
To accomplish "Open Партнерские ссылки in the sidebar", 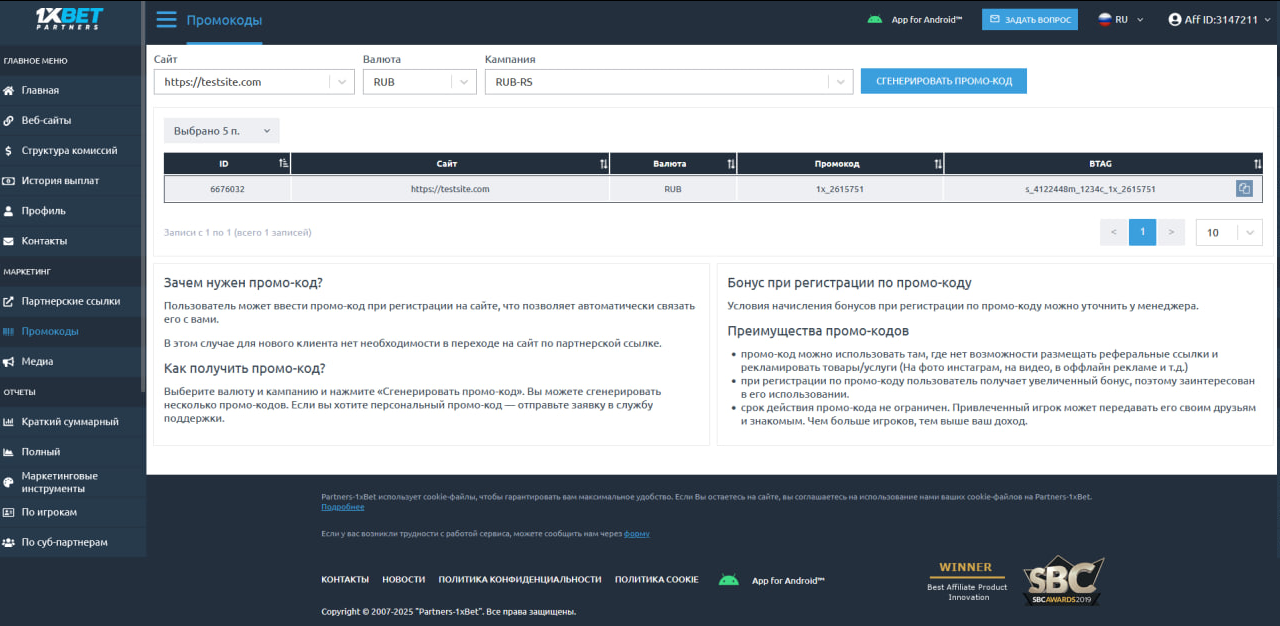I will pos(70,301).
